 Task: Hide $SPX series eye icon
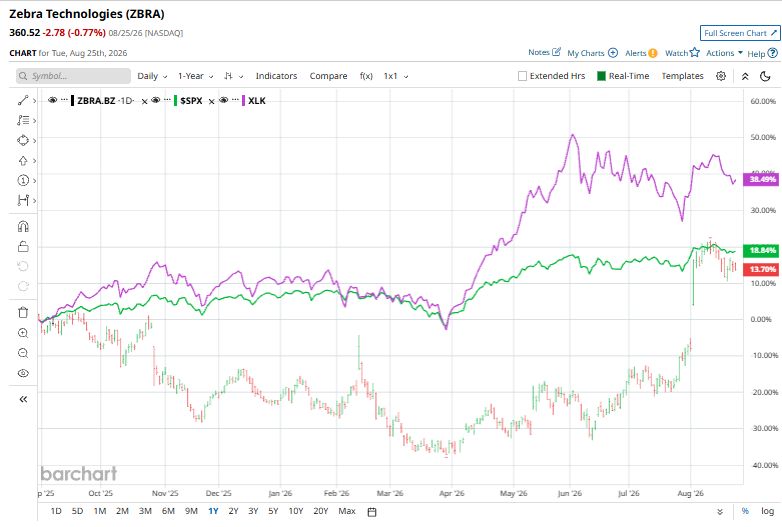156,100
